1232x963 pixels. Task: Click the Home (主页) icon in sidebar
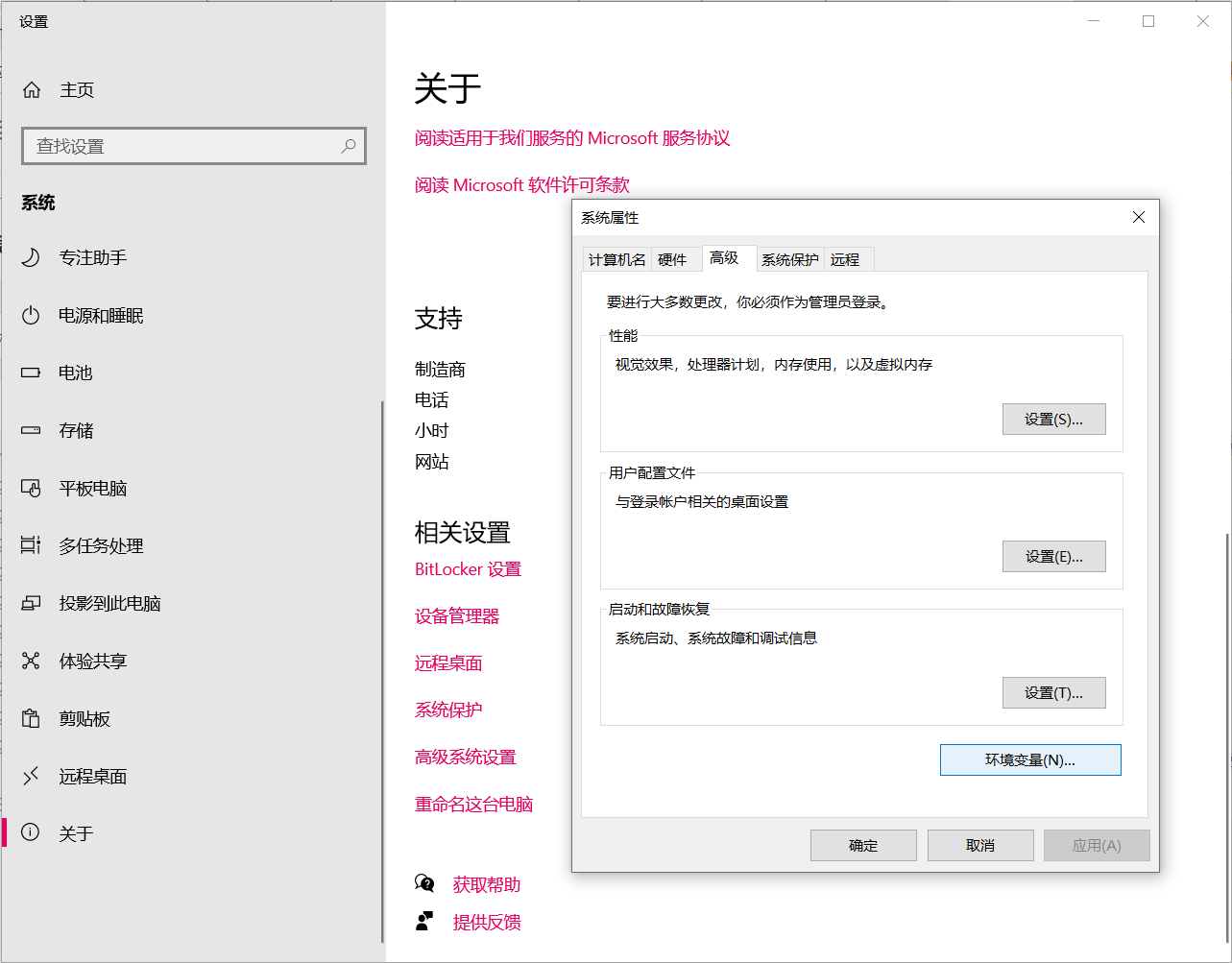click(32, 90)
